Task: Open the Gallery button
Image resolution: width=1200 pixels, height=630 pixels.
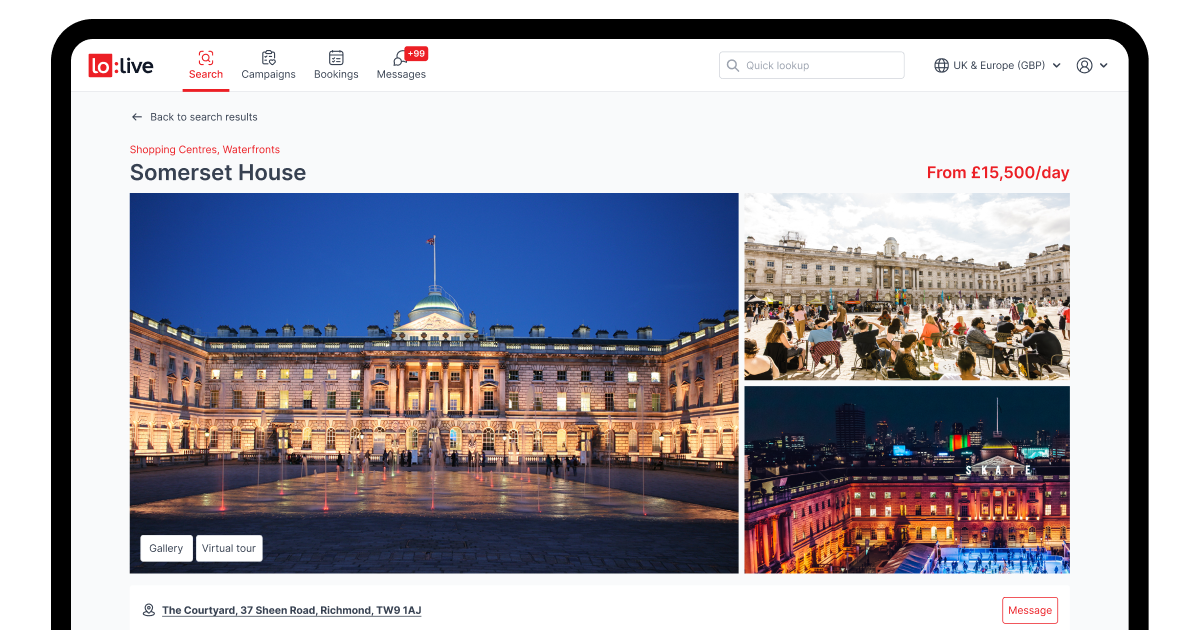Action: coord(166,548)
